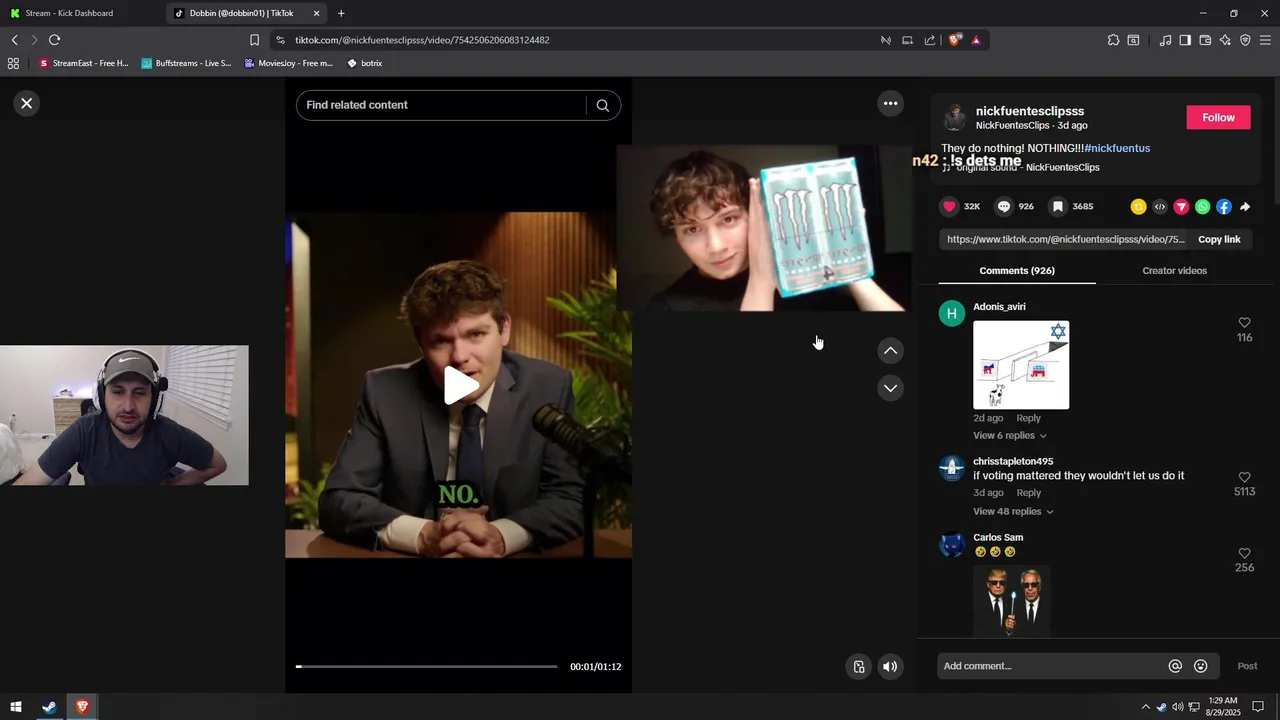Open the StreamEast bookmark
This screenshot has width=1280, height=720.
[x=84, y=63]
